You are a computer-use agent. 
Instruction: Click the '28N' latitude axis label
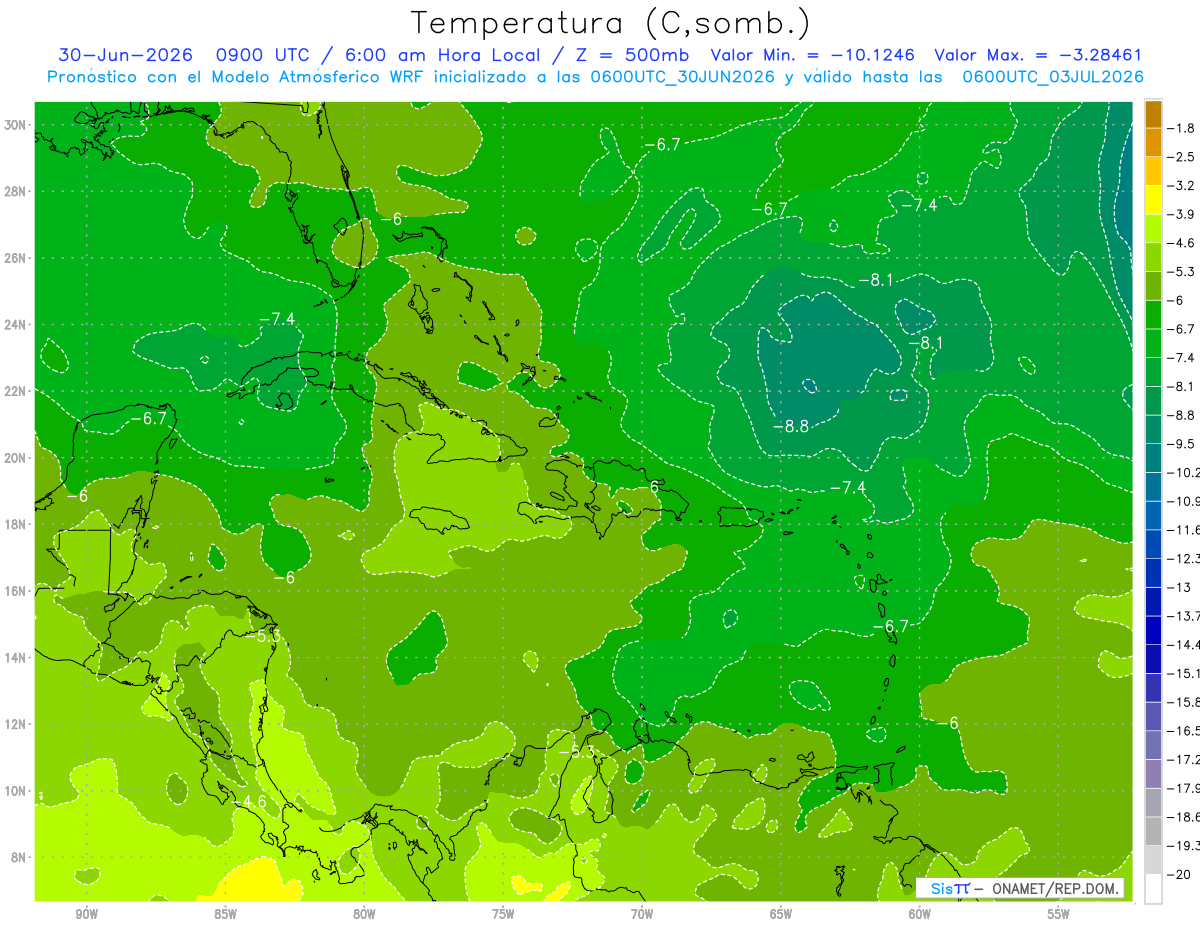[17, 191]
